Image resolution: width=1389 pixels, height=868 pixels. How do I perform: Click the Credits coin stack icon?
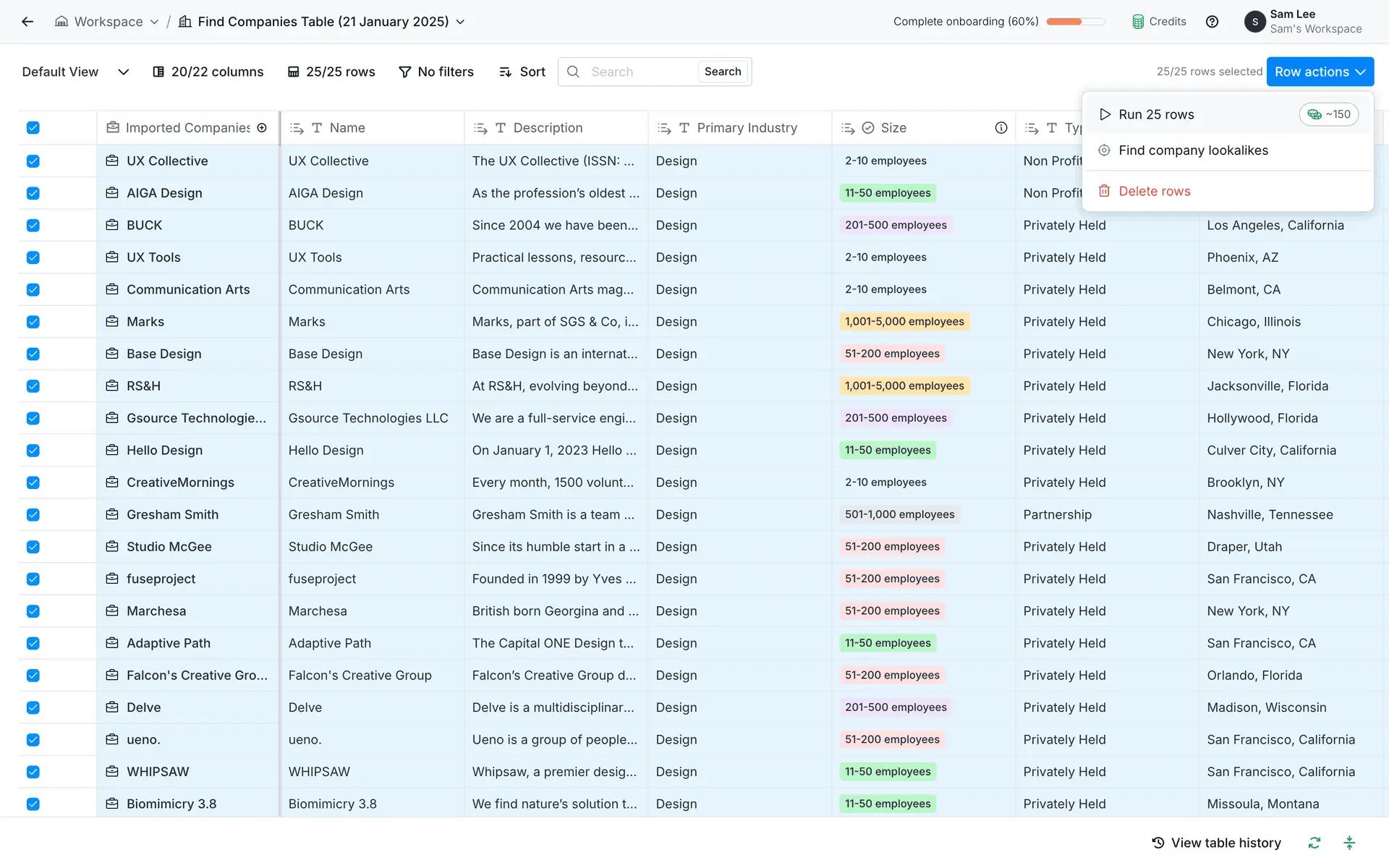click(1138, 22)
